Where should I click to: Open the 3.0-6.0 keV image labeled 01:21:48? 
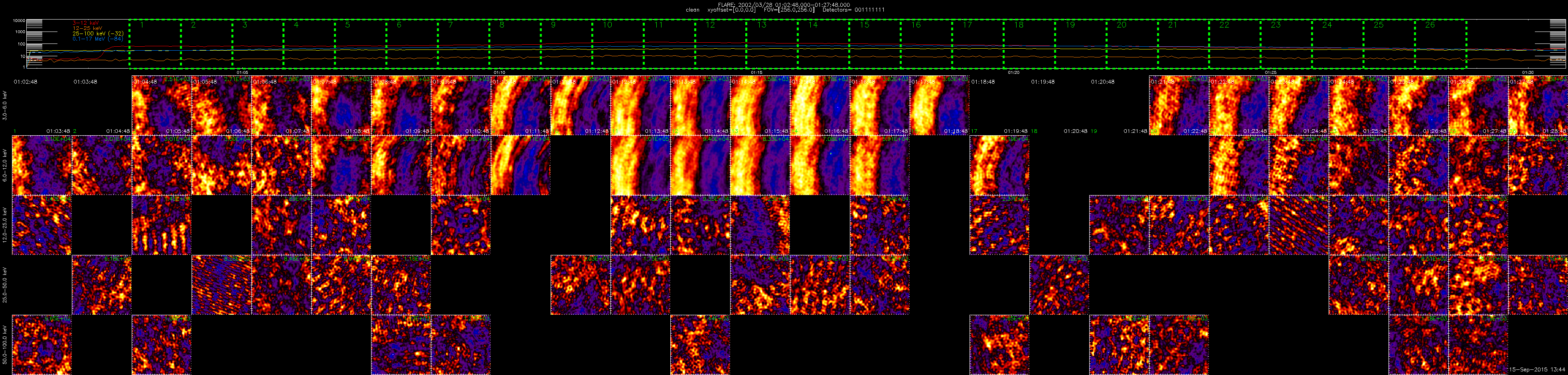1179,106
